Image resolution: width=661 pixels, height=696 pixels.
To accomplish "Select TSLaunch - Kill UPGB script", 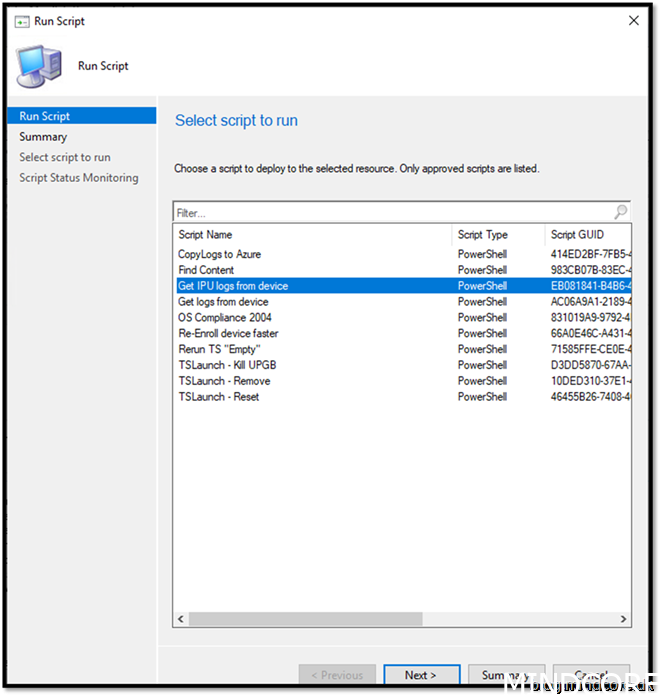I will pyautogui.click(x=227, y=365).
